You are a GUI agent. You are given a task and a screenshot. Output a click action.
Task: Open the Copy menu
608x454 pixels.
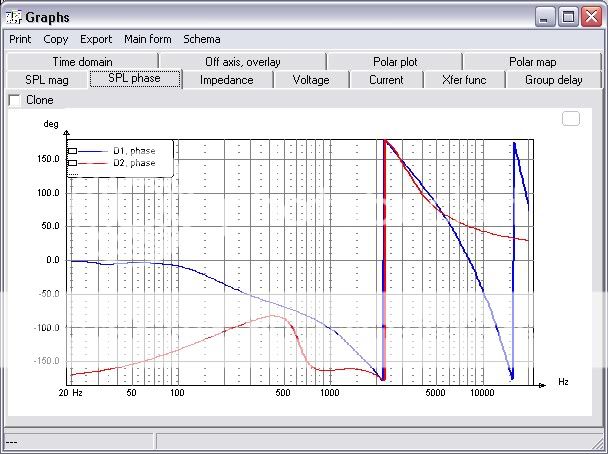(56, 40)
